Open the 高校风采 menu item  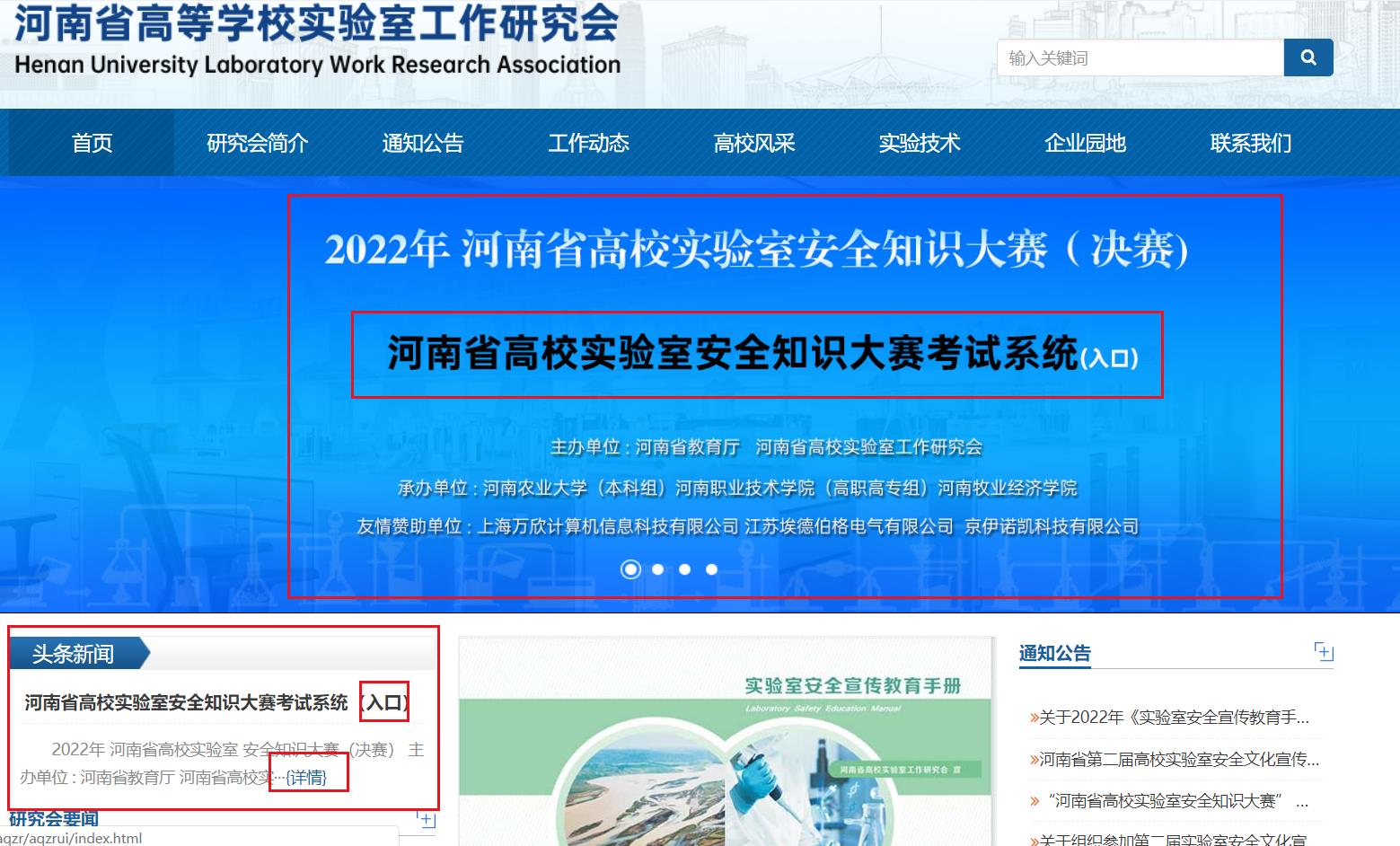[754, 143]
